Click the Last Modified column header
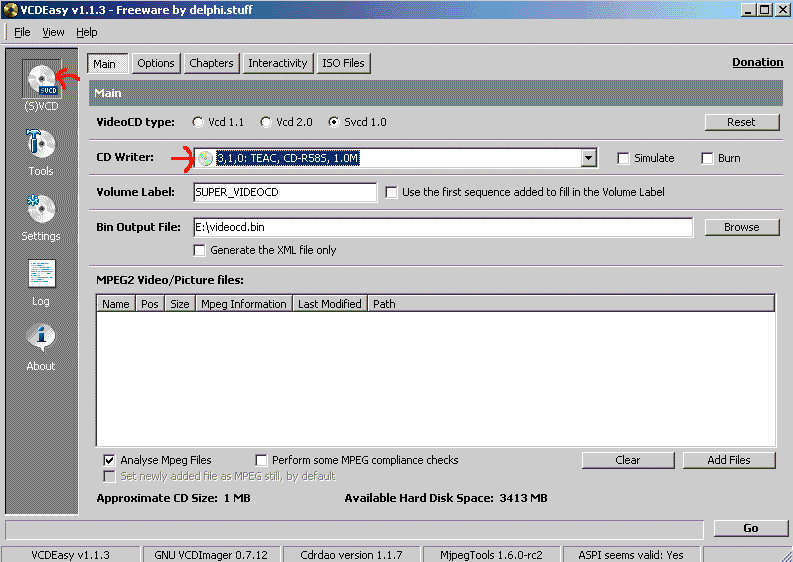The width and height of the screenshot is (793, 562). [x=330, y=304]
